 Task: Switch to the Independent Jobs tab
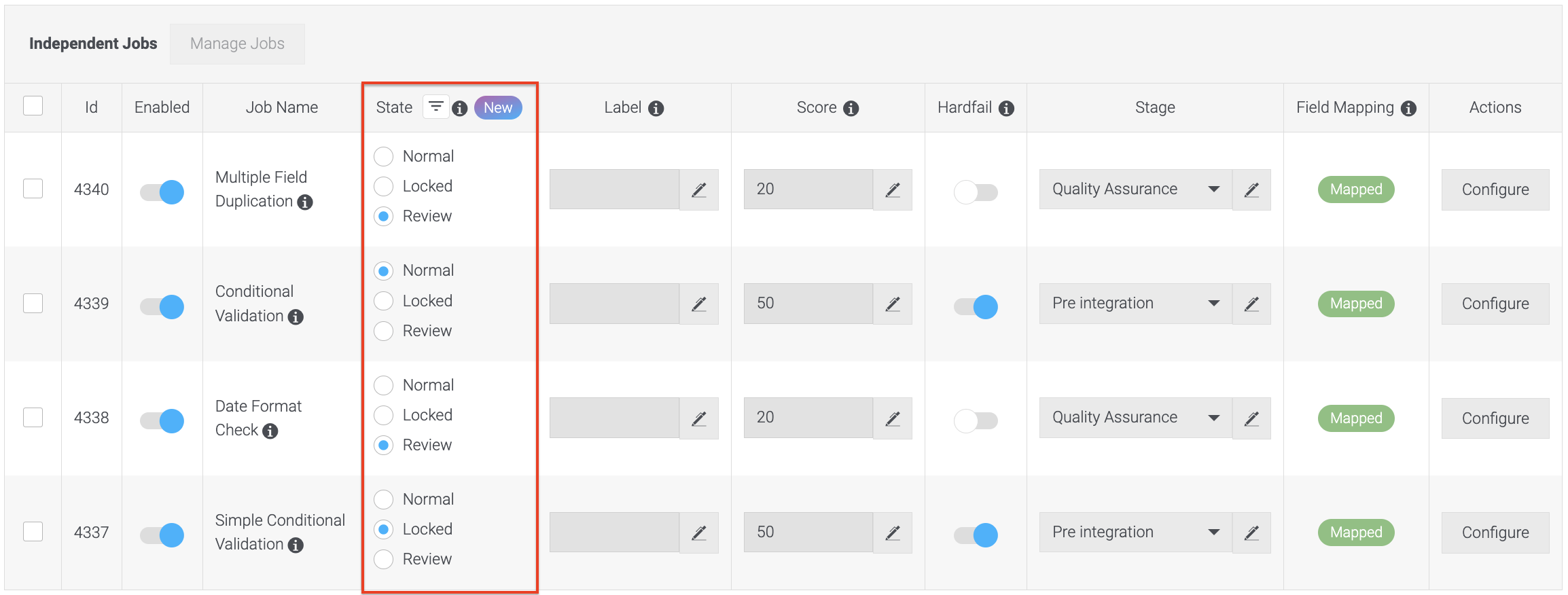click(93, 44)
